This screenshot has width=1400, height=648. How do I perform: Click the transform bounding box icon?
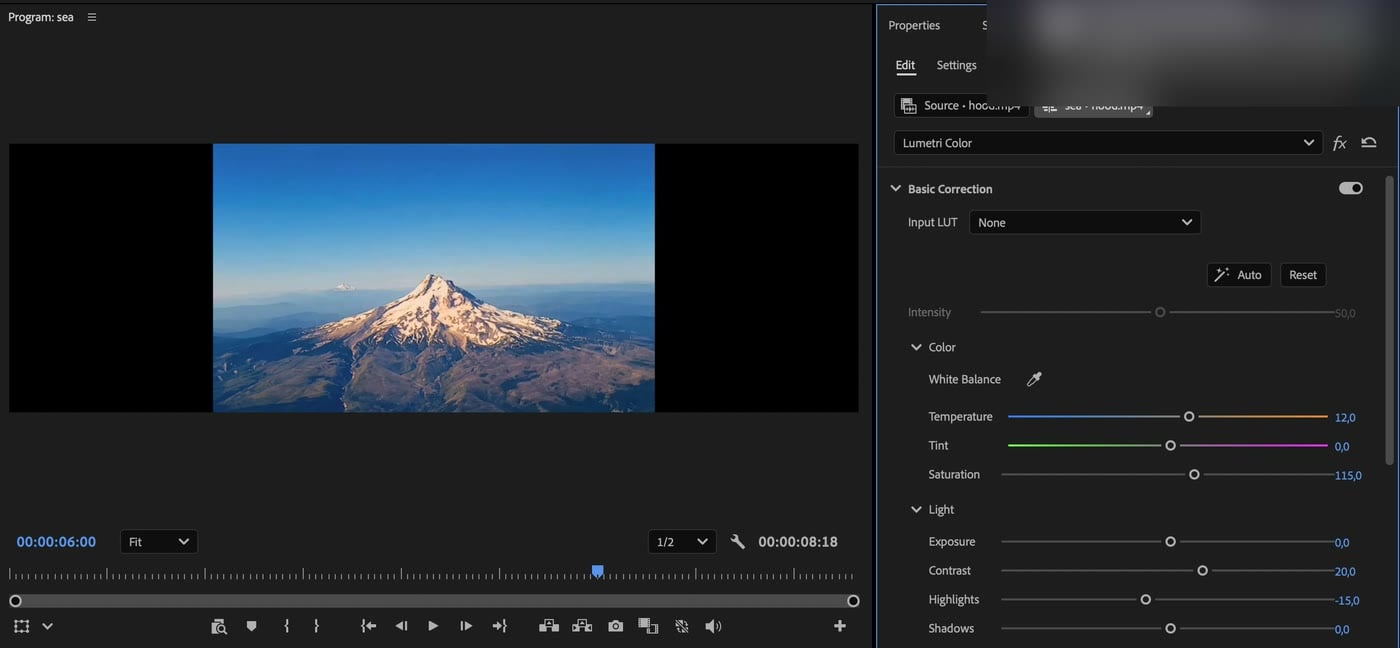click(x=22, y=626)
